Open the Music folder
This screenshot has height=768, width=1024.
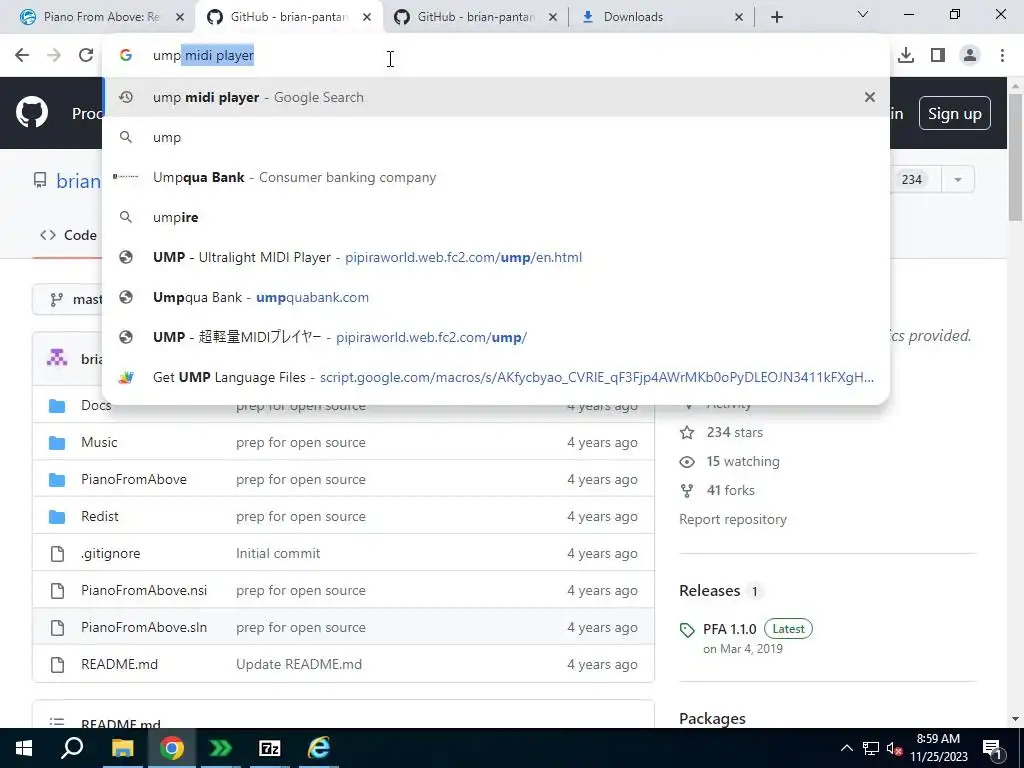tap(99, 442)
